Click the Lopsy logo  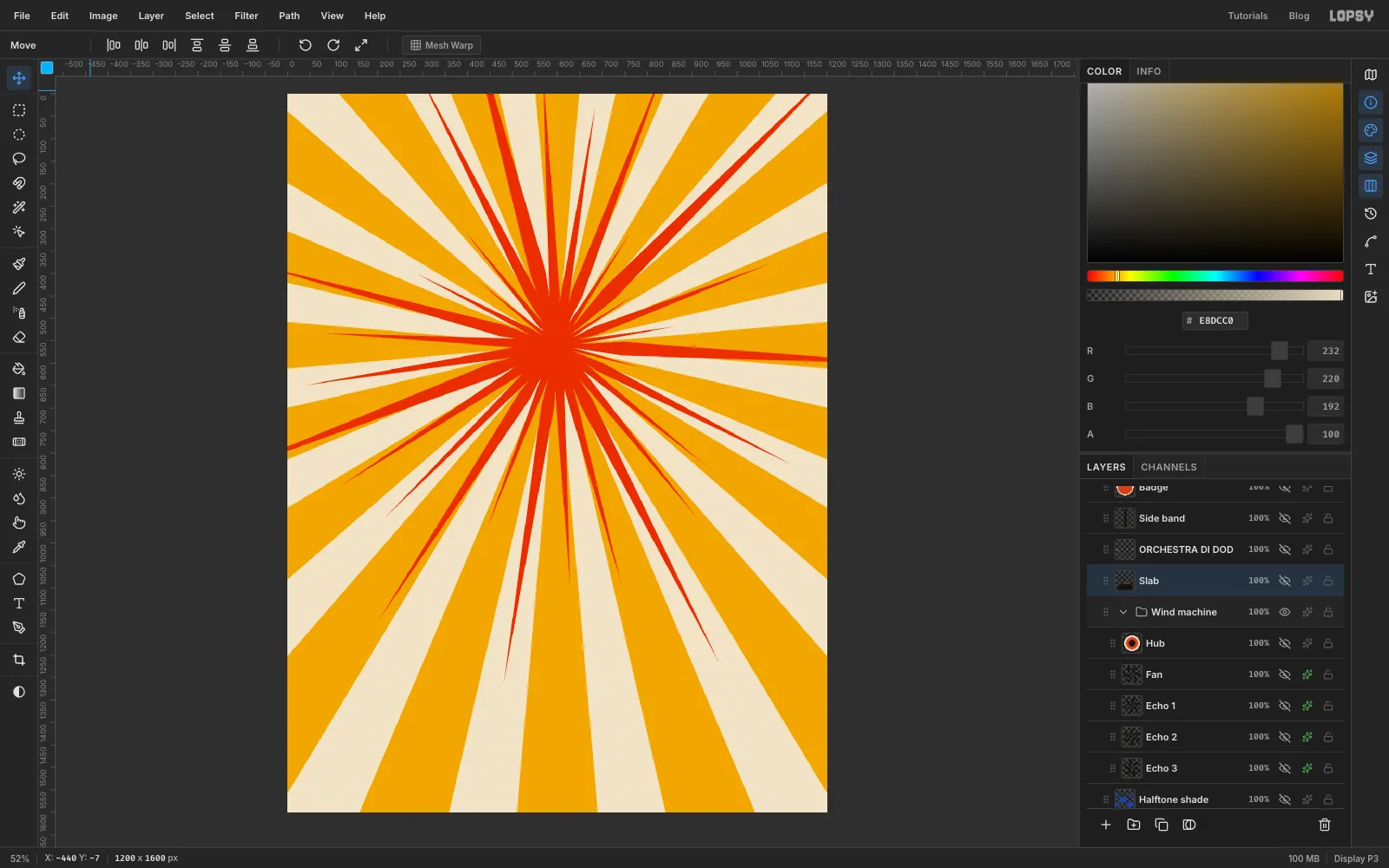coord(1352,16)
